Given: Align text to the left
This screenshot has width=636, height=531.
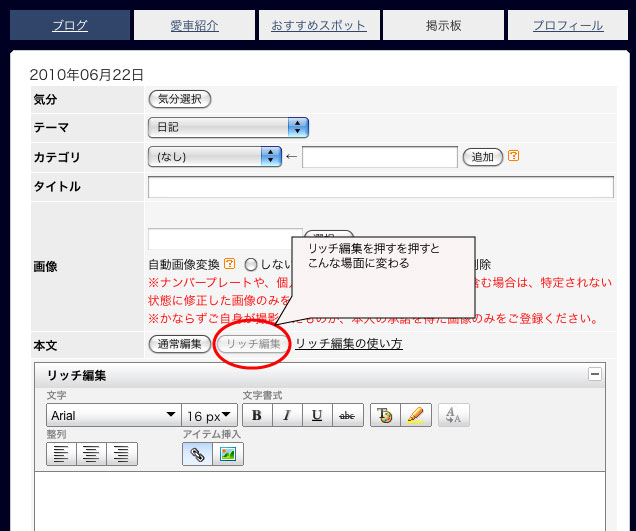Looking at the screenshot, I should [61, 454].
